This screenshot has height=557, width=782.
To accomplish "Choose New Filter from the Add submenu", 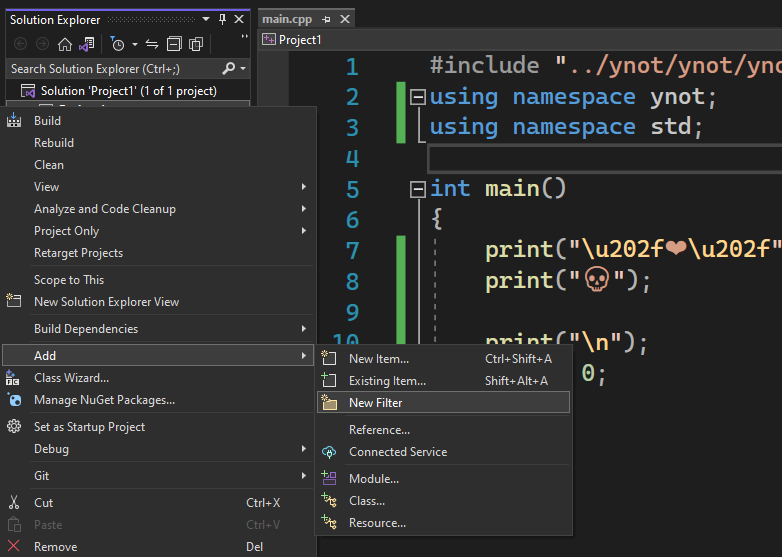I will pyautogui.click(x=376, y=403).
